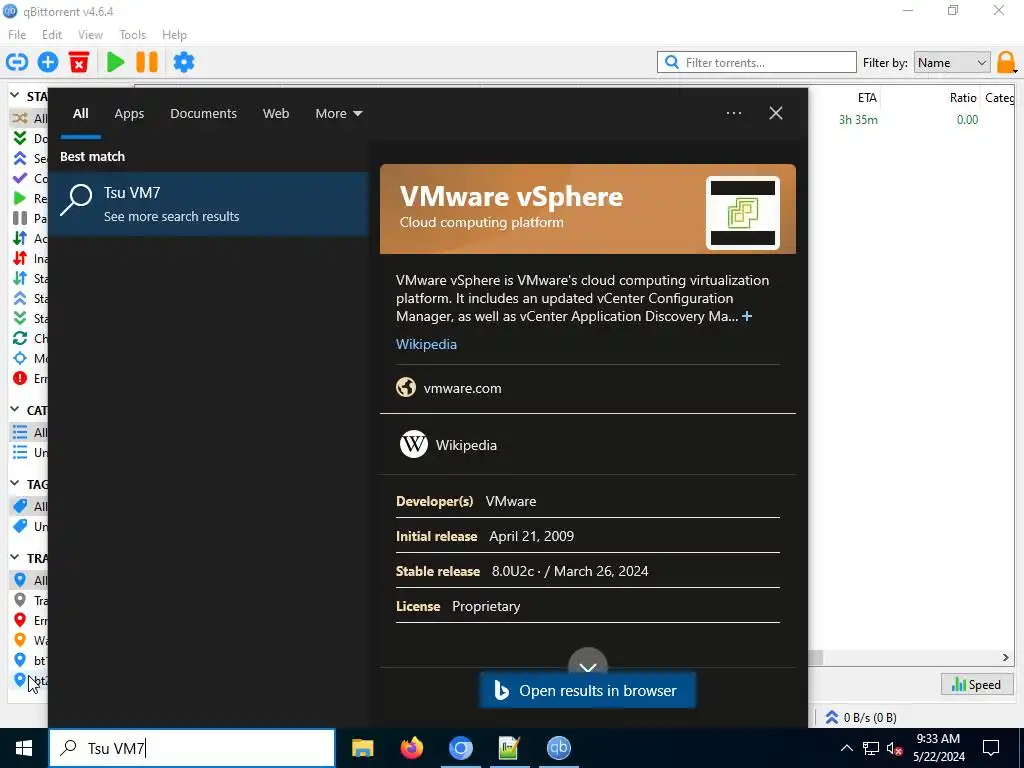Click Add Torrent Link toolbar icon
The width and height of the screenshot is (1024, 768).
point(17,62)
